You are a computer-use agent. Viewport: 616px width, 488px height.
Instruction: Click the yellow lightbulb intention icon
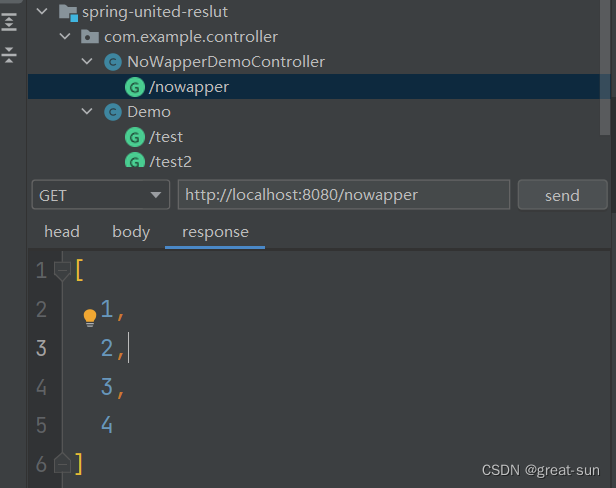click(x=90, y=317)
